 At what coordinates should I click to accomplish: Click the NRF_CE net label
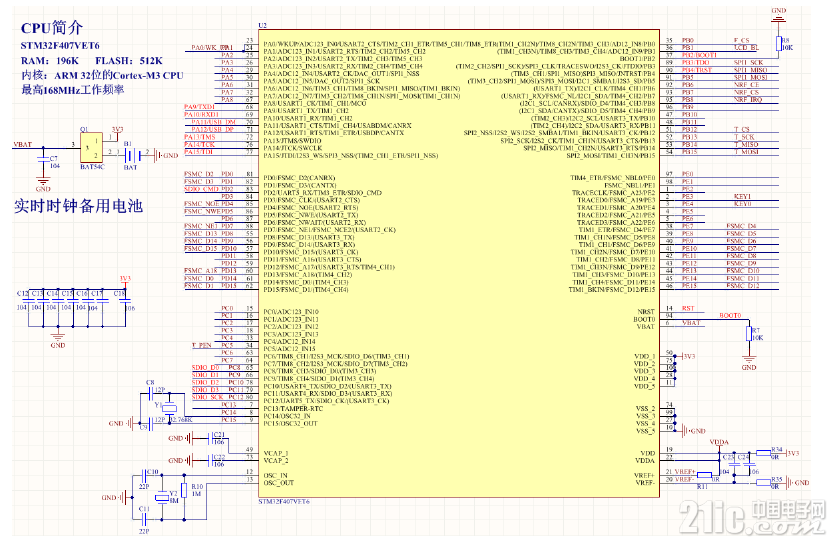(746, 85)
